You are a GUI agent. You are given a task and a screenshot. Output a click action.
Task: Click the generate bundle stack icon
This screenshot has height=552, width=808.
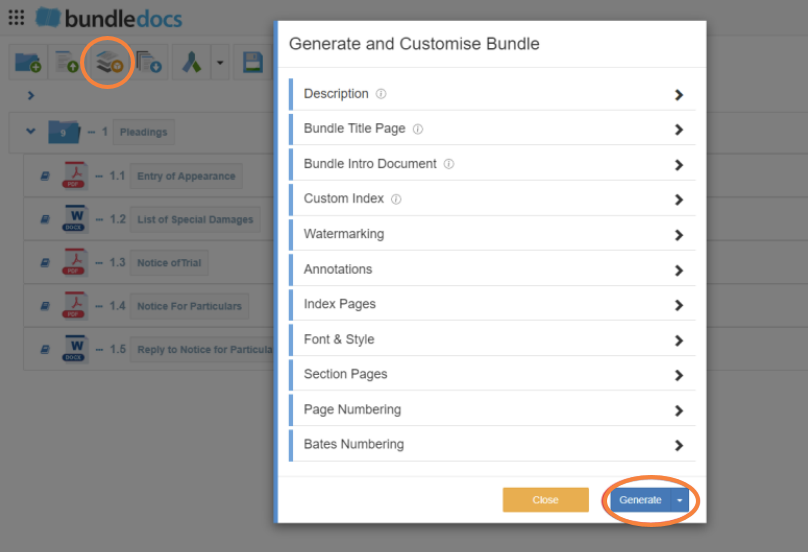point(109,62)
